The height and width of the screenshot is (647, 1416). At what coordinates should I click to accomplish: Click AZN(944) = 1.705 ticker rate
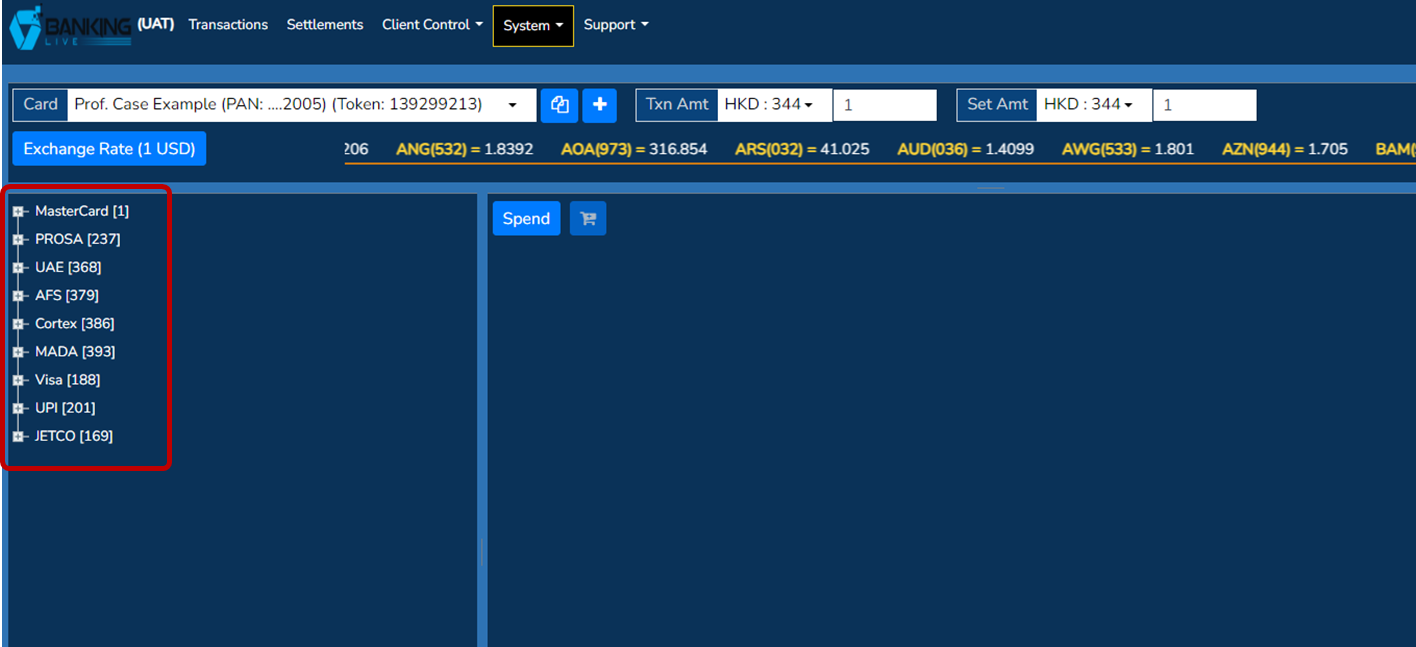(x=1285, y=149)
